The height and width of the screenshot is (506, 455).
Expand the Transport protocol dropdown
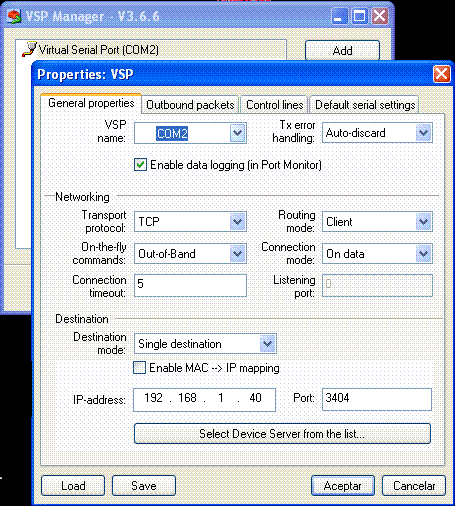click(237, 221)
